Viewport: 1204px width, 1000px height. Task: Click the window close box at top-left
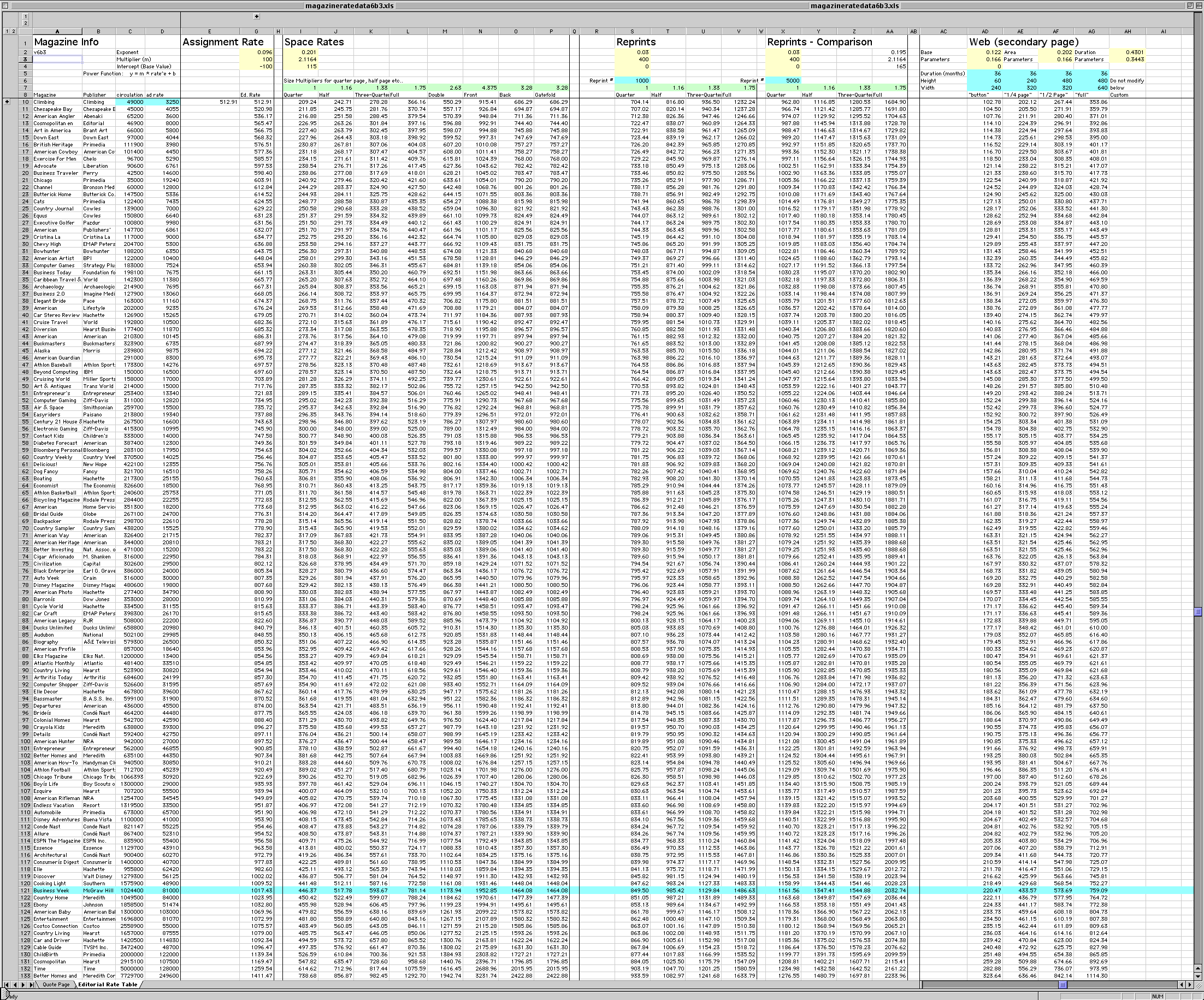point(5,5)
